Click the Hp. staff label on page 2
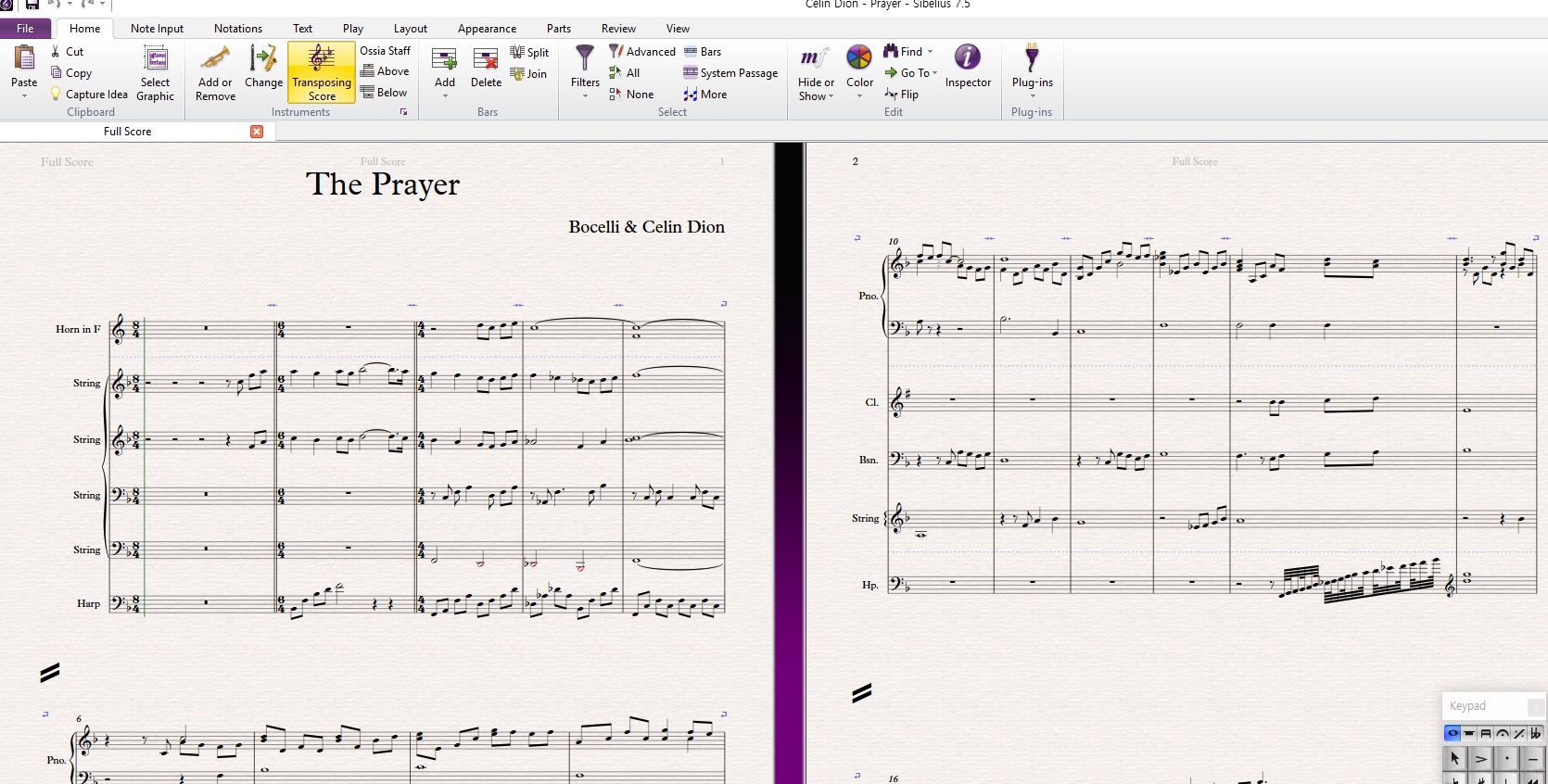This screenshot has height=784, width=1548. pos(870,585)
